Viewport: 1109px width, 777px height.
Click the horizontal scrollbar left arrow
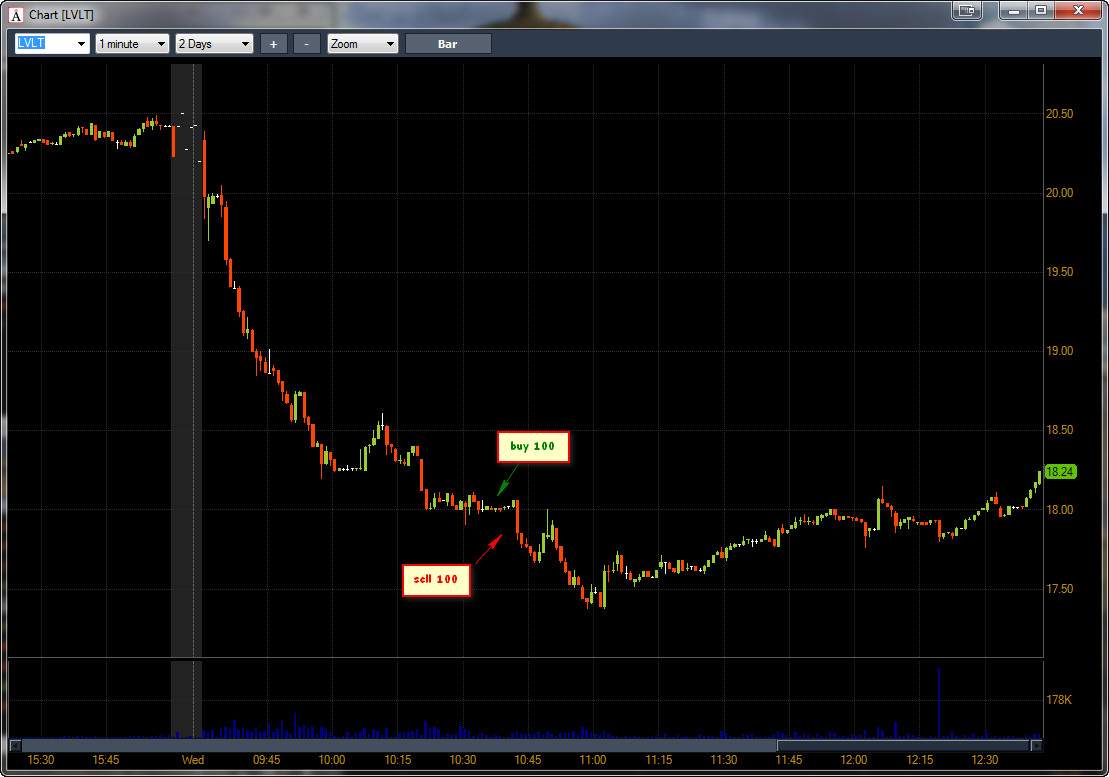(x=15, y=745)
